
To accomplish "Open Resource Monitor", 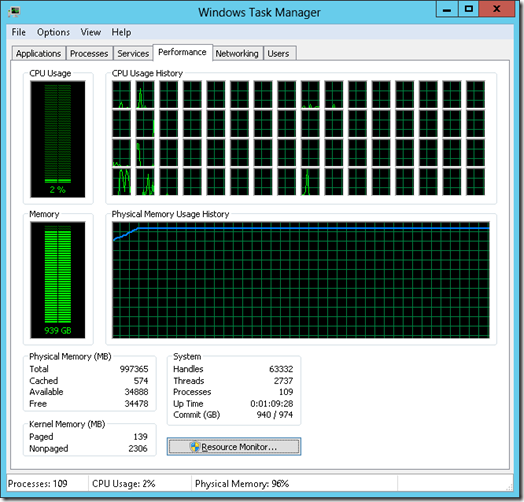I will click(x=234, y=447).
